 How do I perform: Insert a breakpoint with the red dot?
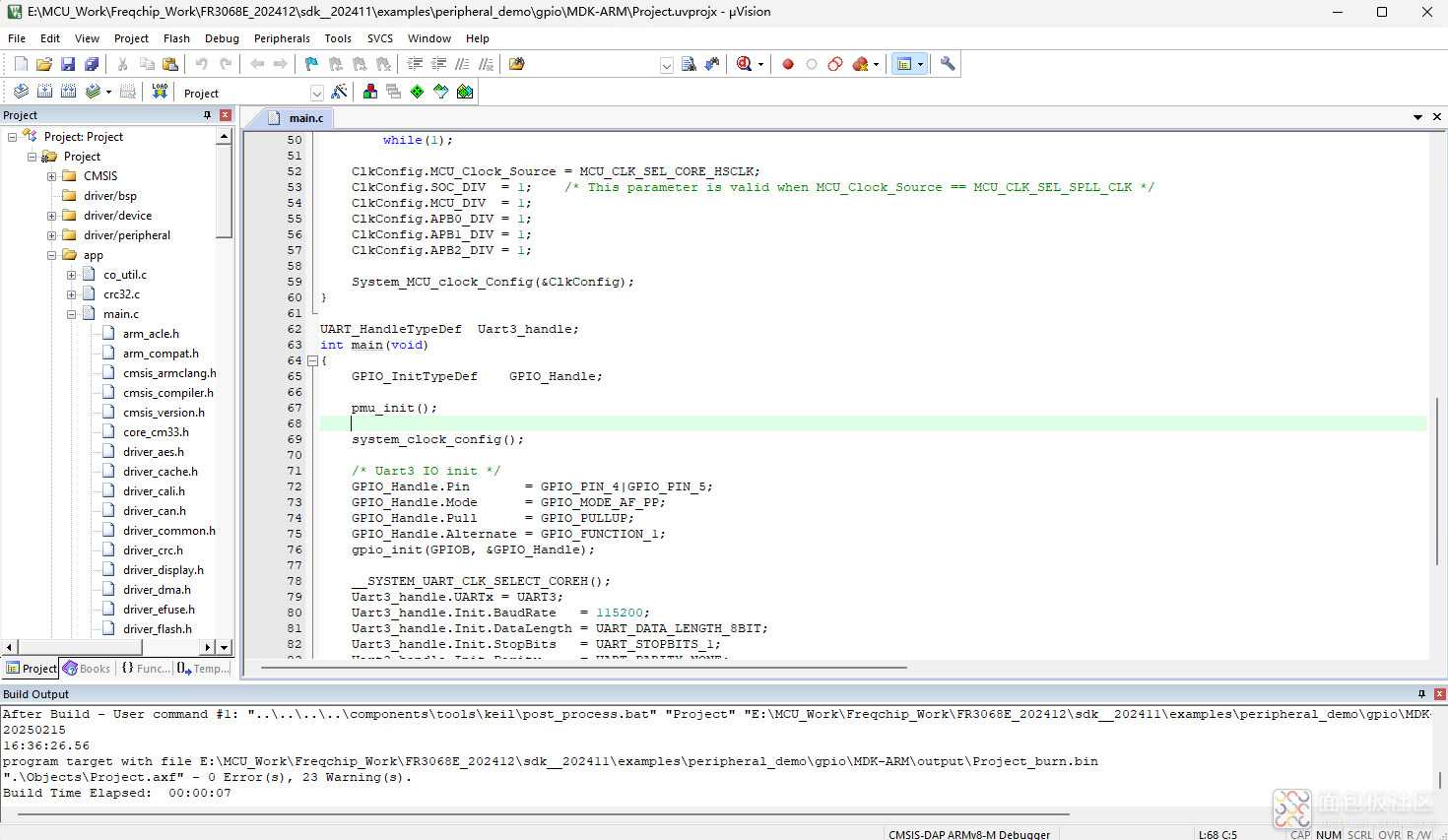pyautogui.click(x=788, y=64)
